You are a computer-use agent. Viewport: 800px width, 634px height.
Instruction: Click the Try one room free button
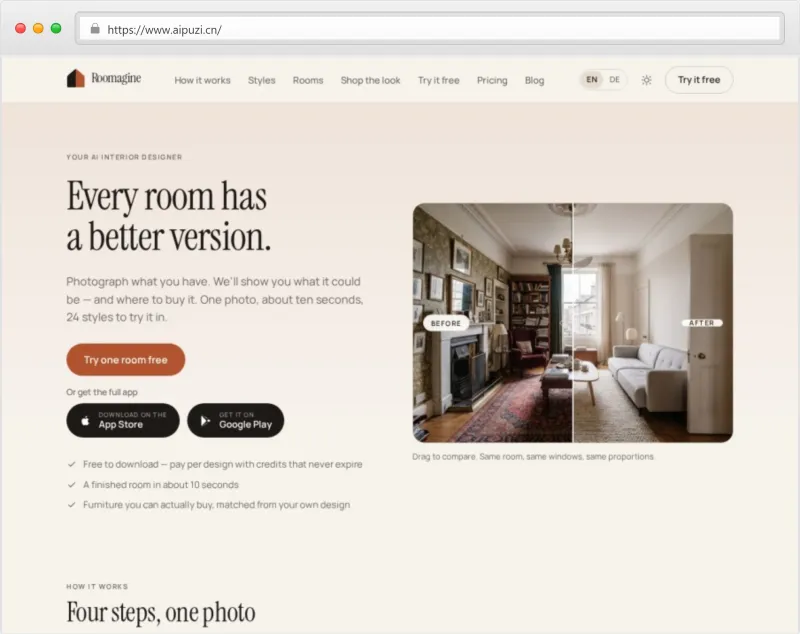[126, 360]
